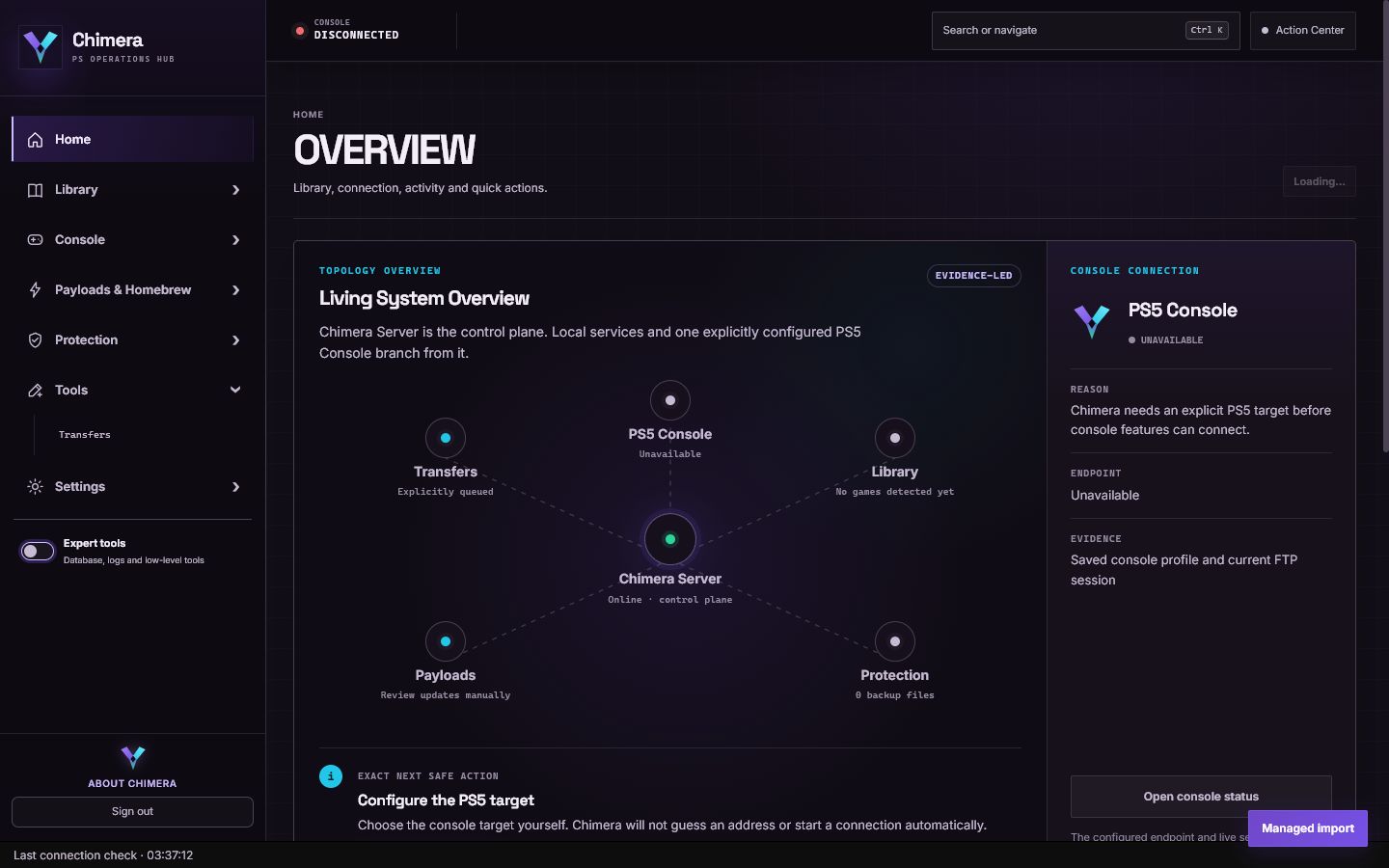Click the Last connection check status text
The height and width of the screenshot is (868, 1389).
[x=103, y=855]
